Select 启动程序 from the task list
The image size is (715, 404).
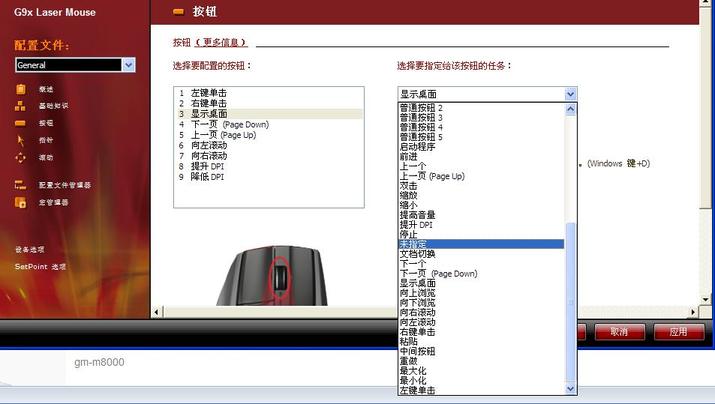pos(418,147)
